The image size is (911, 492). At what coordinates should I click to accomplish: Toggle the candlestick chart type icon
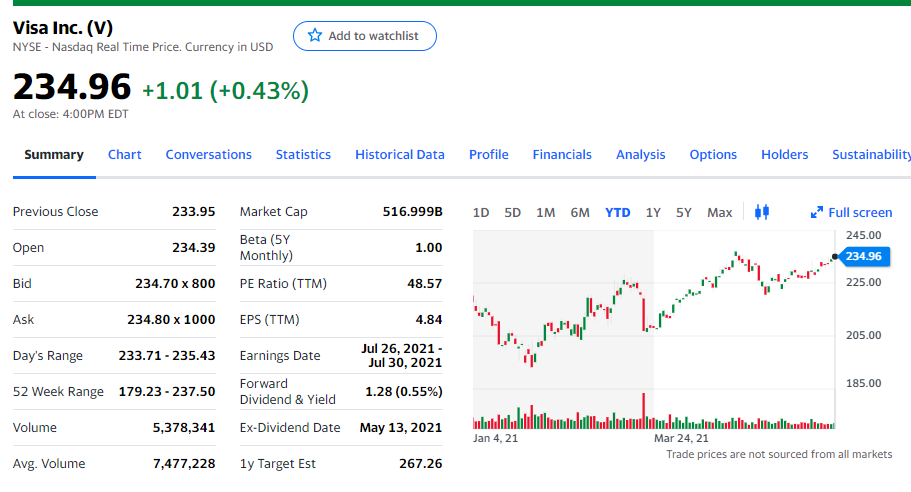click(761, 212)
